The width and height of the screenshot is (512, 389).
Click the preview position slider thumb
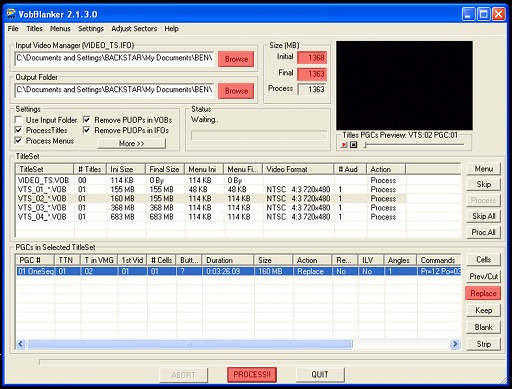(365, 145)
